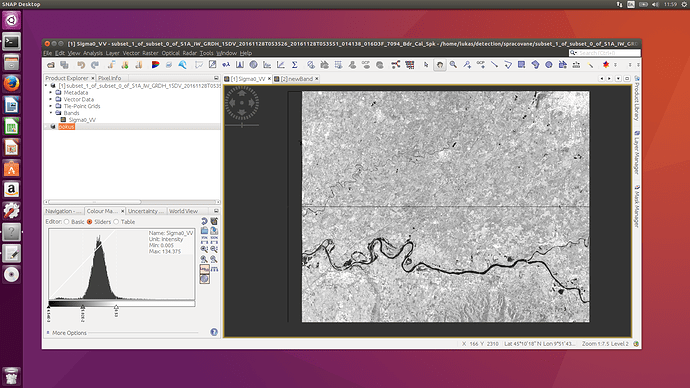
Task: Click the red star toolbar icon
Action: coord(606,65)
